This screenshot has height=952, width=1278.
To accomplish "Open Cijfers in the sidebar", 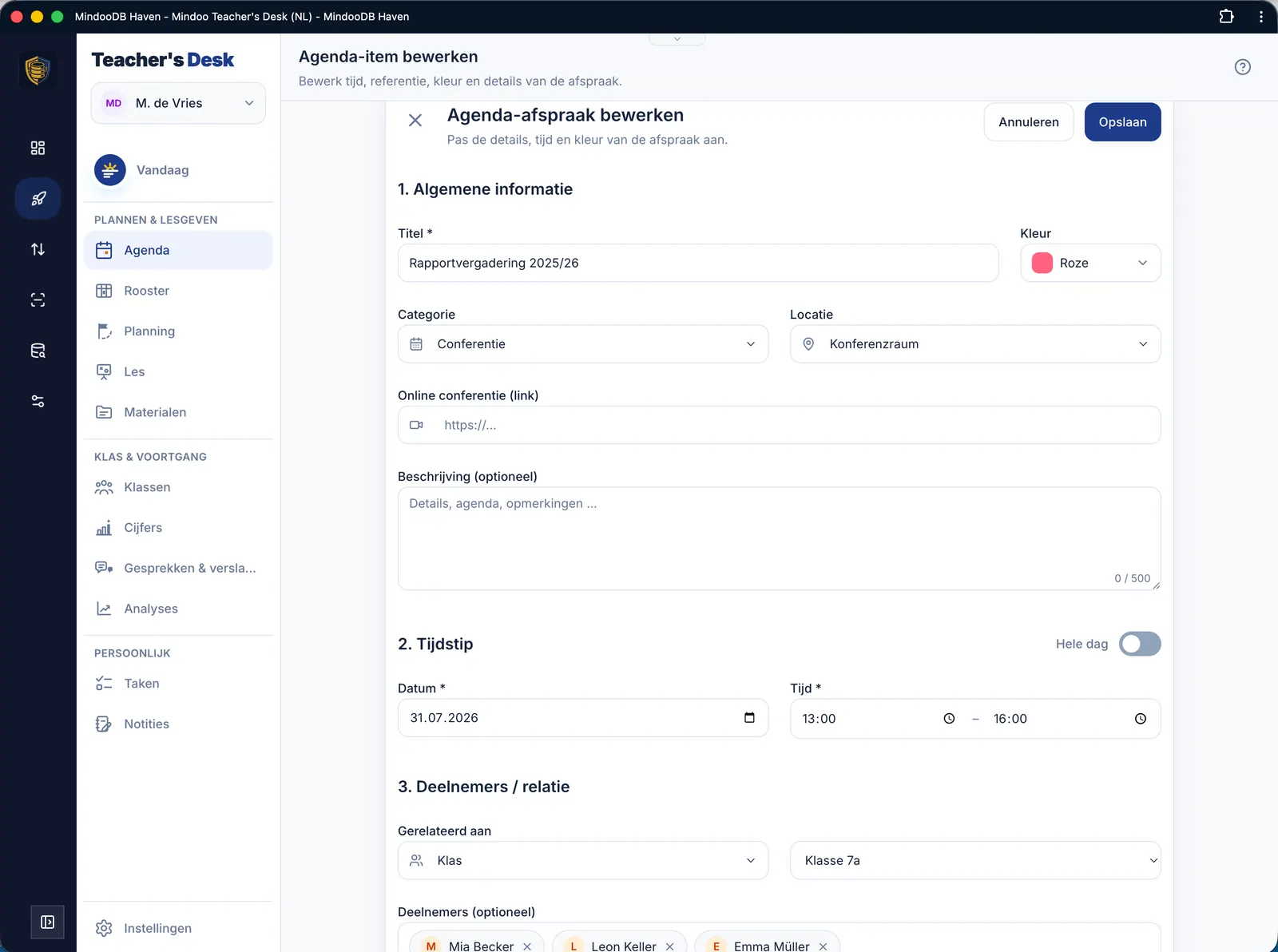I will click(178, 528).
